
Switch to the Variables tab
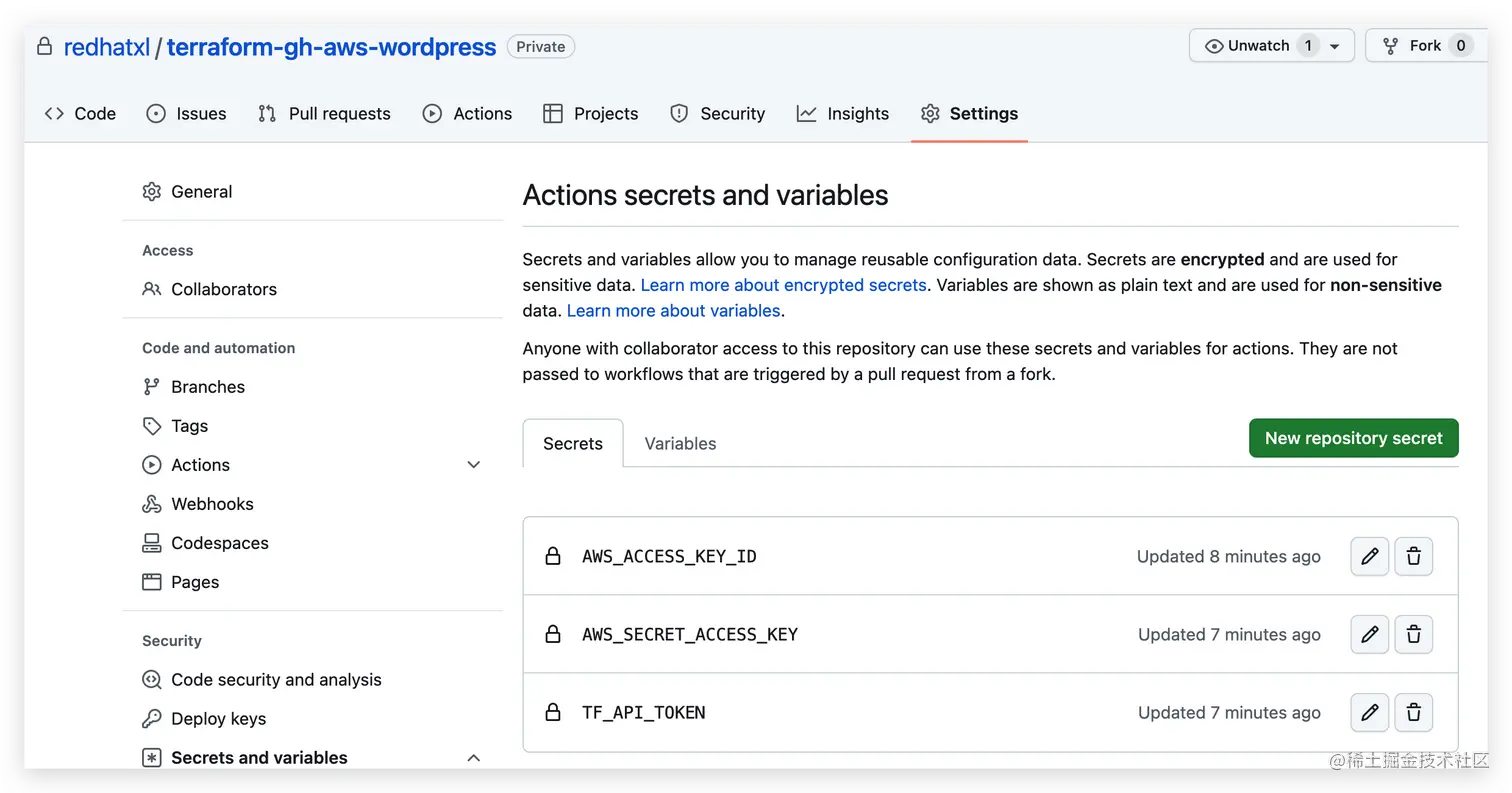coord(680,444)
